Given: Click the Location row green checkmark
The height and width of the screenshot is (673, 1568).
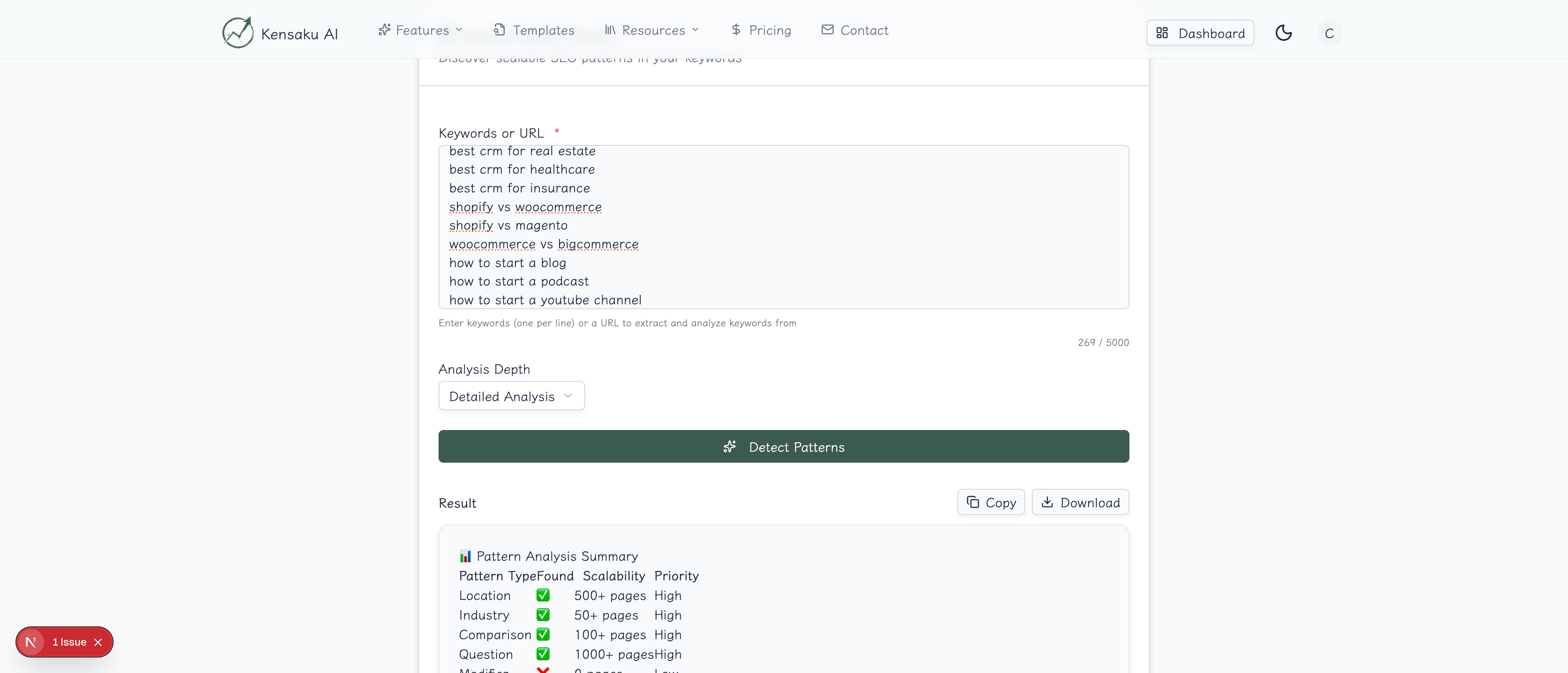Looking at the screenshot, I should (x=543, y=595).
